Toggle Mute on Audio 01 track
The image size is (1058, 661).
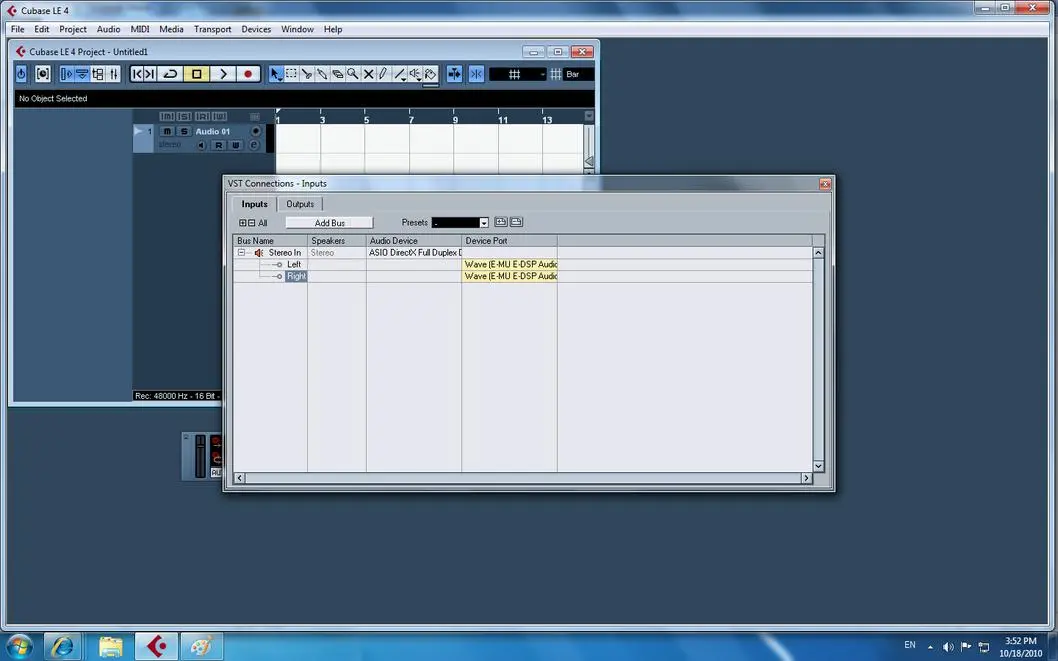click(167, 132)
